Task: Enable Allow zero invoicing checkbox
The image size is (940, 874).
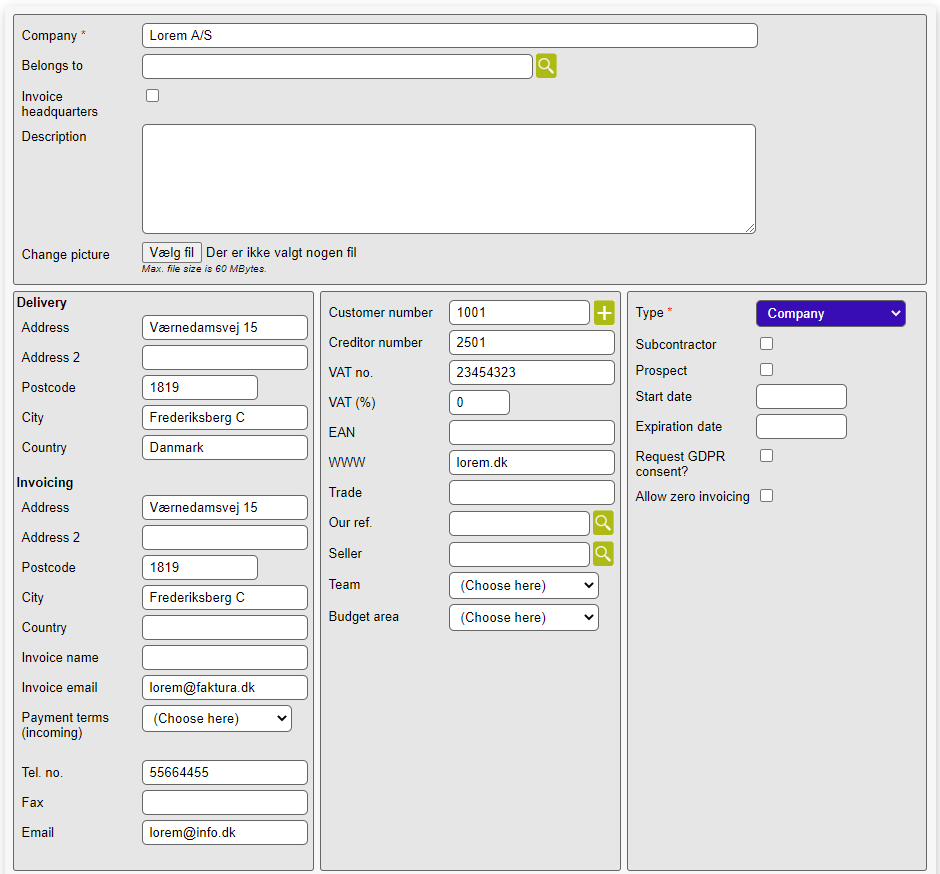Action: (x=767, y=496)
